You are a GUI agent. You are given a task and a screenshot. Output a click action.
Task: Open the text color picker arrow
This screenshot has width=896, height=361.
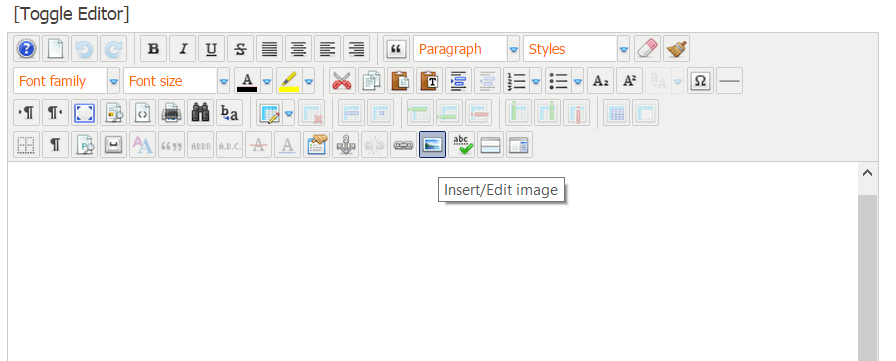click(x=267, y=82)
